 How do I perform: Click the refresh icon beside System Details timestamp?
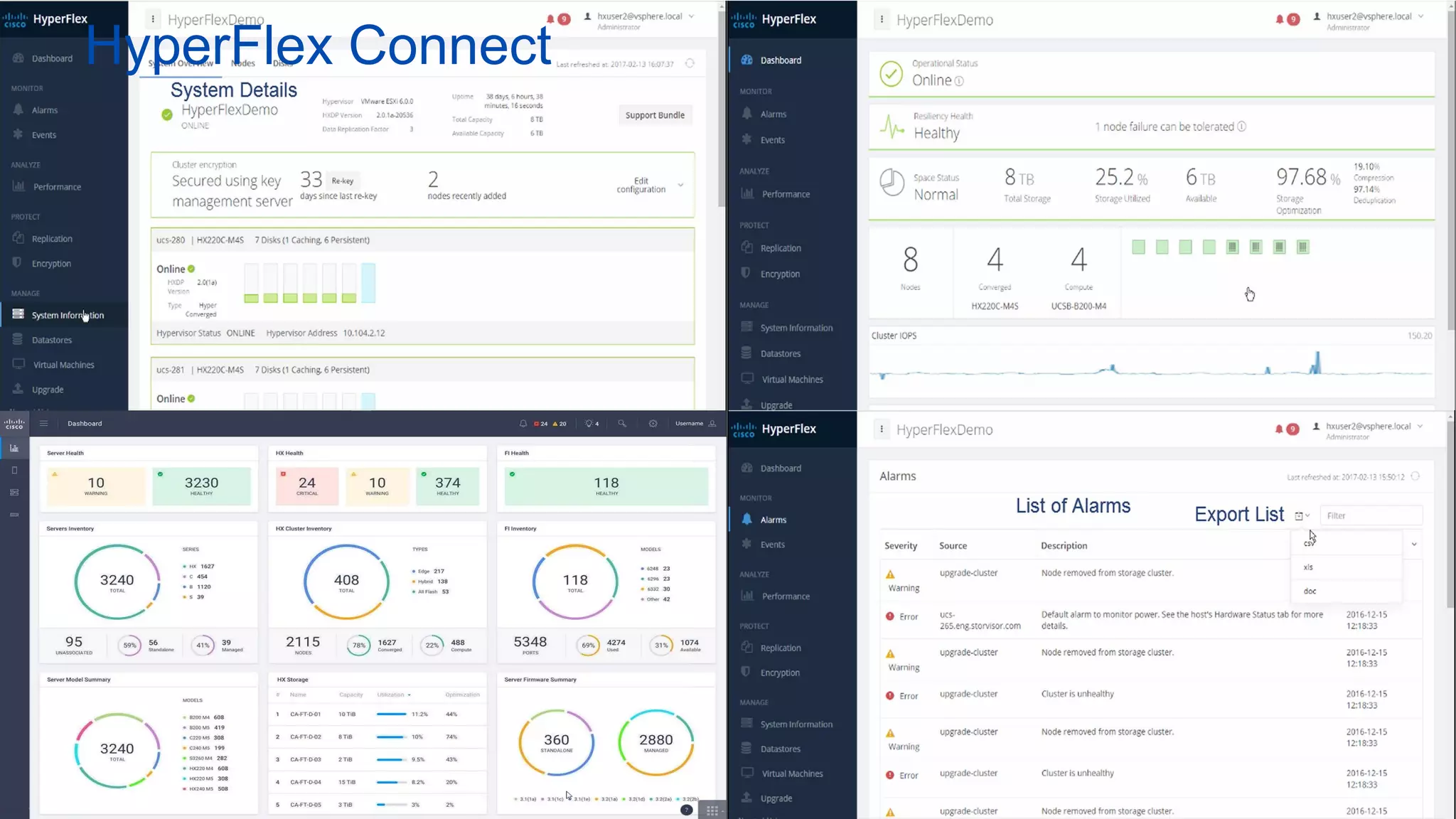coord(690,63)
